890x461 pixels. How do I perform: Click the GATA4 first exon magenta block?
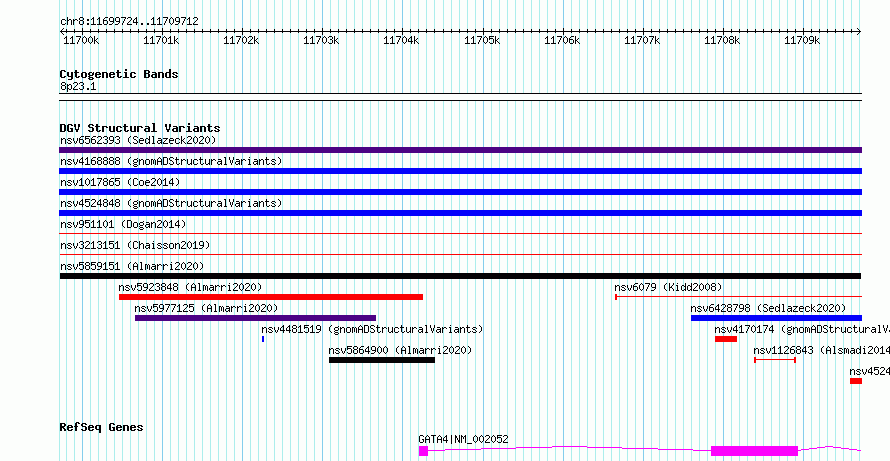pyautogui.click(x=423, y=451)
